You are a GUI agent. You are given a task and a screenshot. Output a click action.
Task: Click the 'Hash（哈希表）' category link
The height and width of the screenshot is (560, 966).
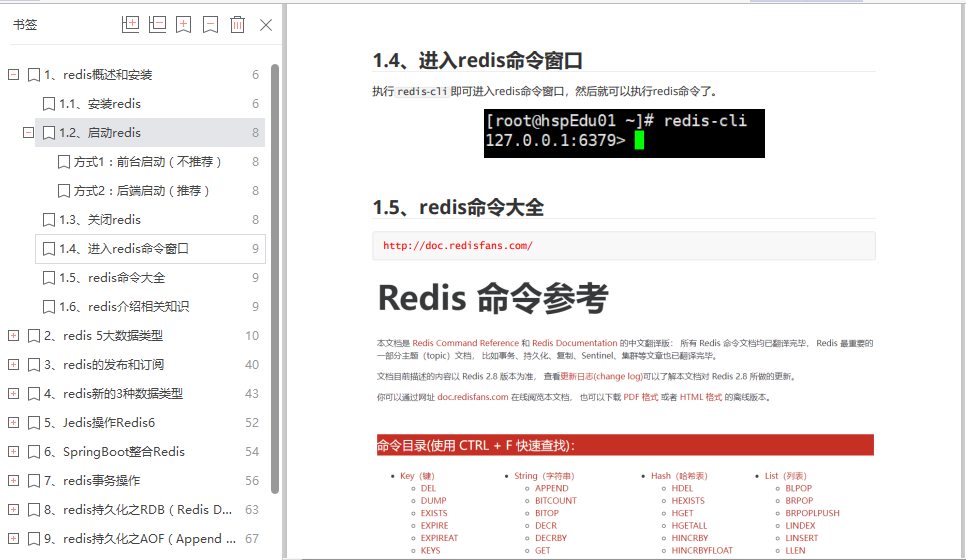(679, 476)
